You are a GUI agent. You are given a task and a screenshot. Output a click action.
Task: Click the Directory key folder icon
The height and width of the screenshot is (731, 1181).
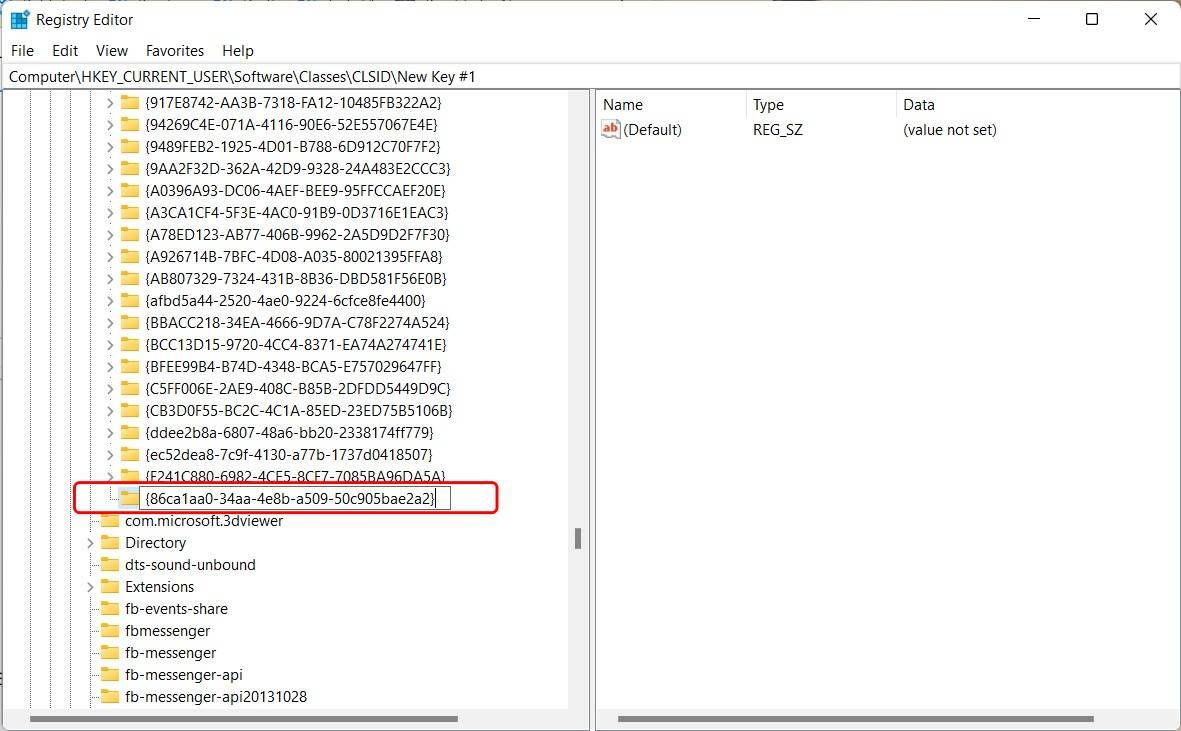click(x=110, y=543)
